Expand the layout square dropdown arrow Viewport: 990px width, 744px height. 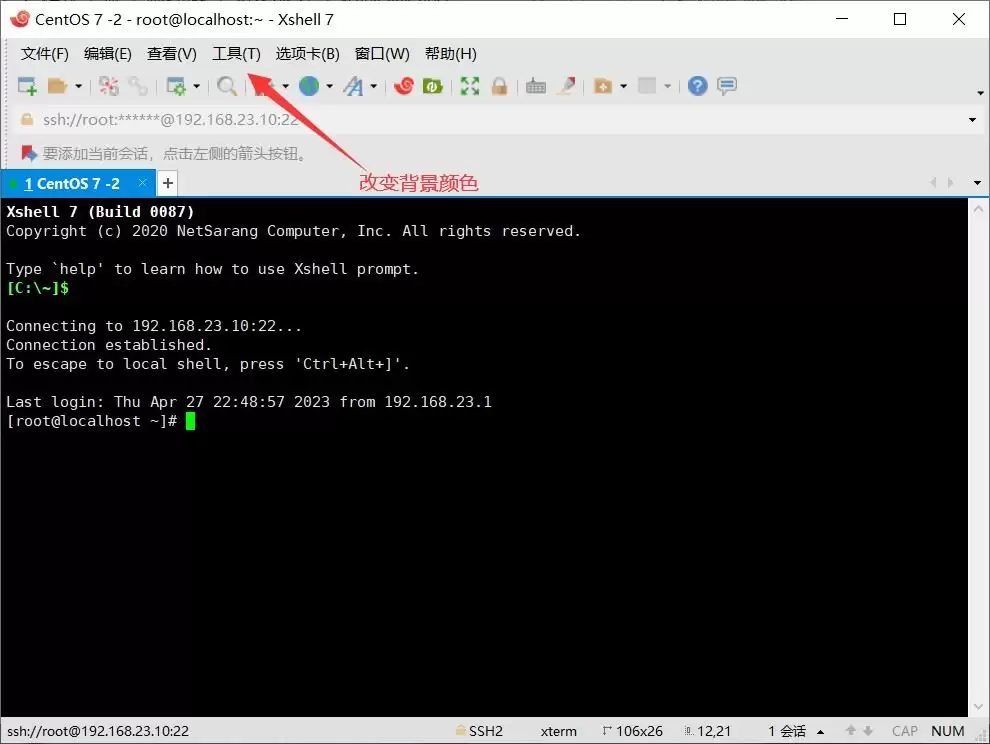[x=667, y=86]
